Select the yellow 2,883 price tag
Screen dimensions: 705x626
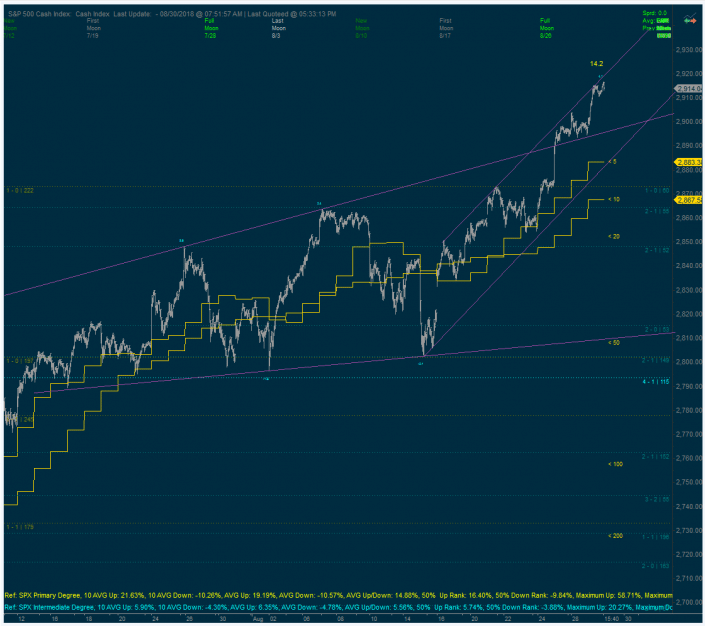coord(689,162)
